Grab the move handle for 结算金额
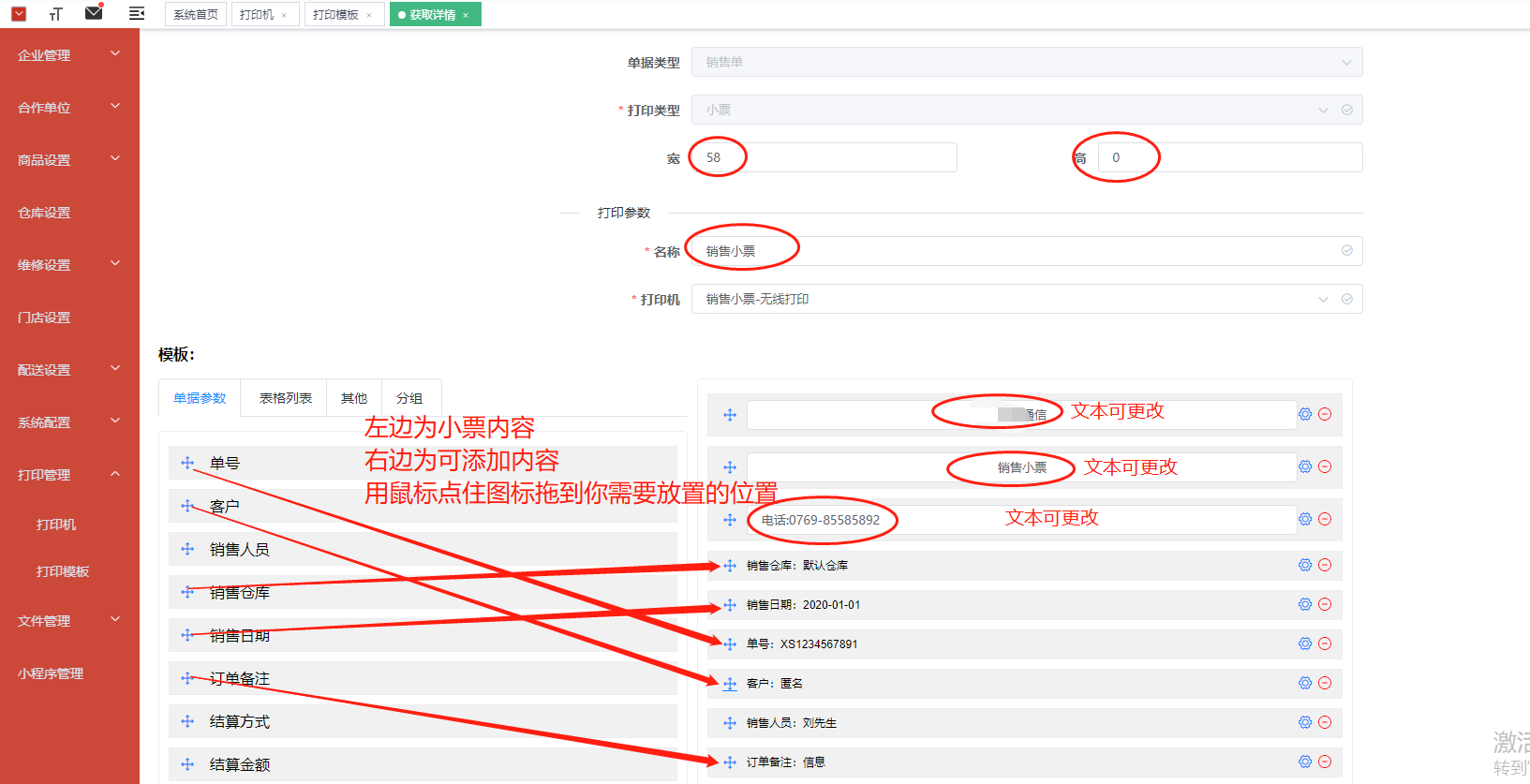This screenshot has height=784, width=1530. 187,764
